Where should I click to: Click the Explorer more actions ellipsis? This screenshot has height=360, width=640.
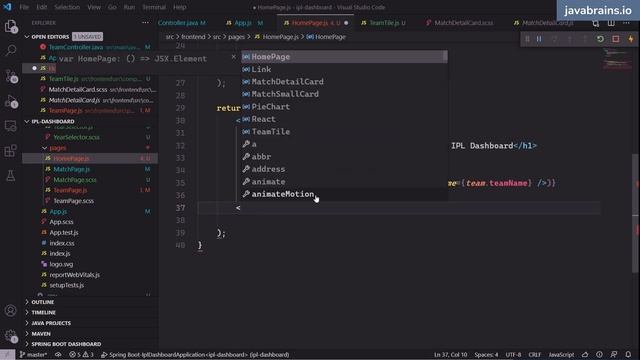(145, 23)
